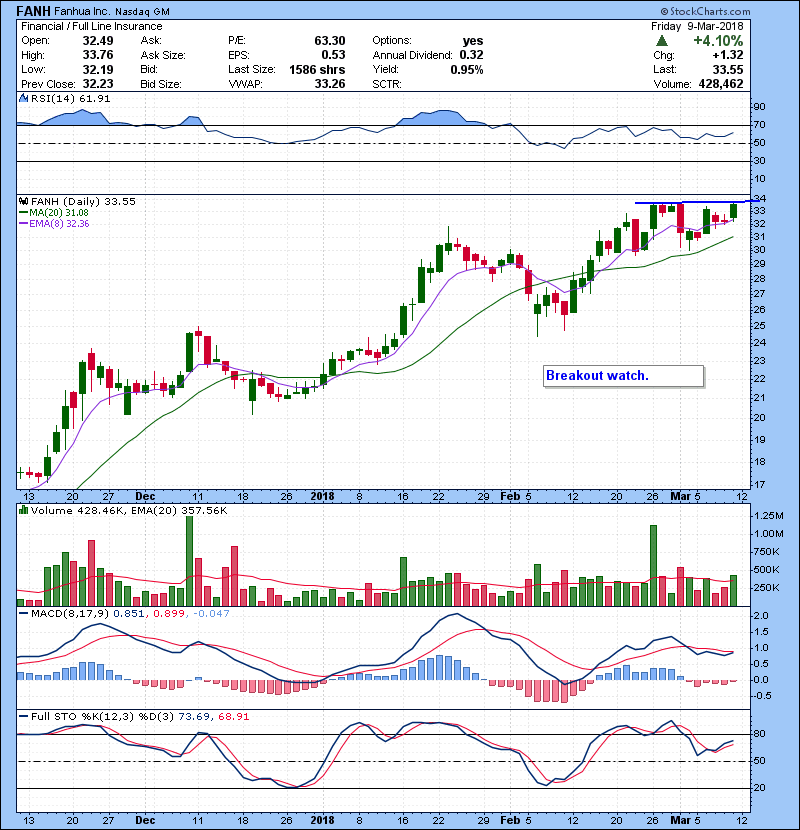Click the Open price value 32.49

click(97, 41)
